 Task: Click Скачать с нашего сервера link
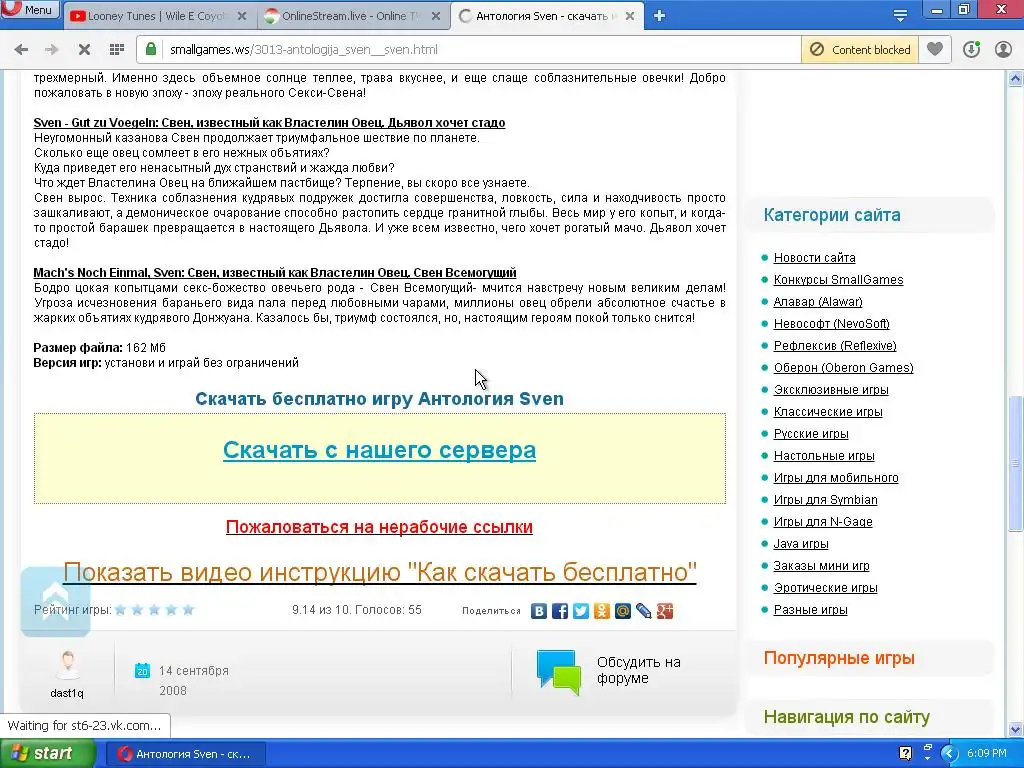point(379,450)
